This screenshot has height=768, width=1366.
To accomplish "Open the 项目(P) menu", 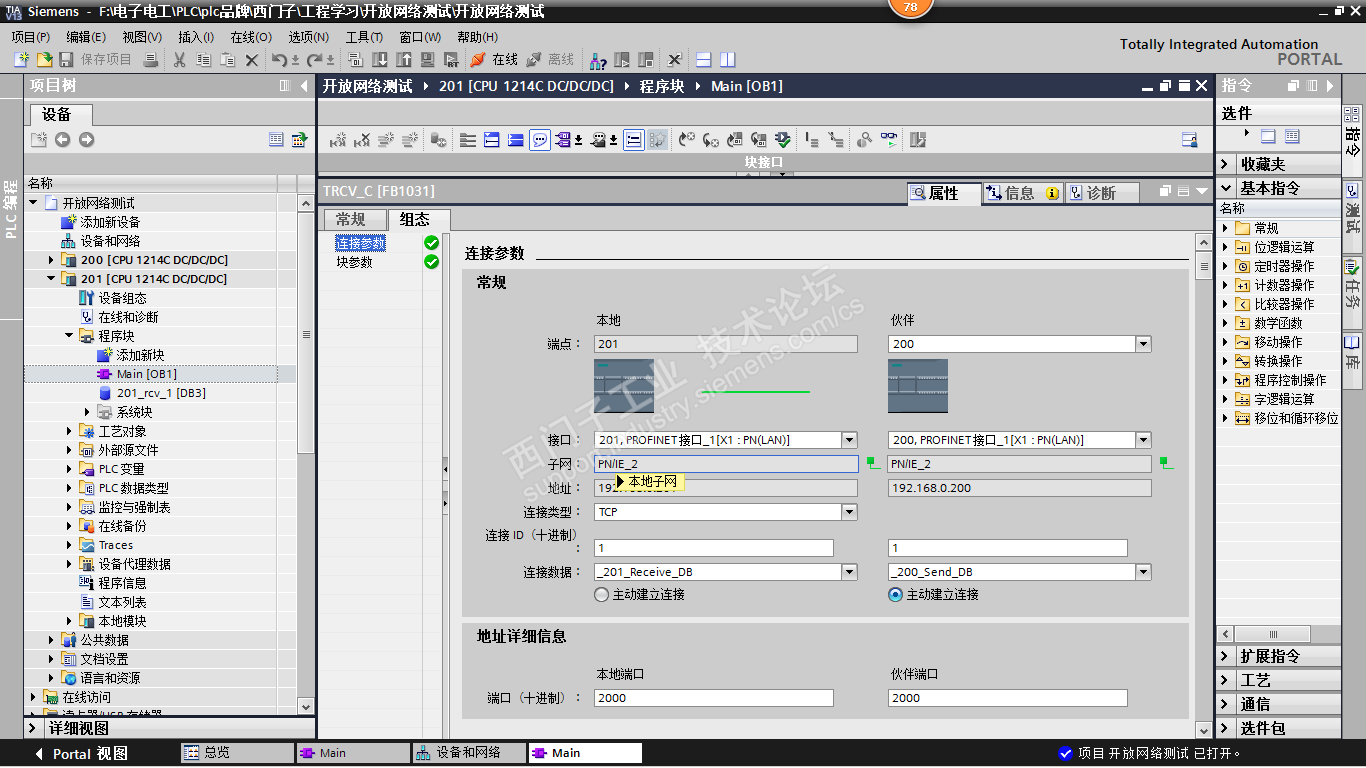I will click(x=31, y=37).
